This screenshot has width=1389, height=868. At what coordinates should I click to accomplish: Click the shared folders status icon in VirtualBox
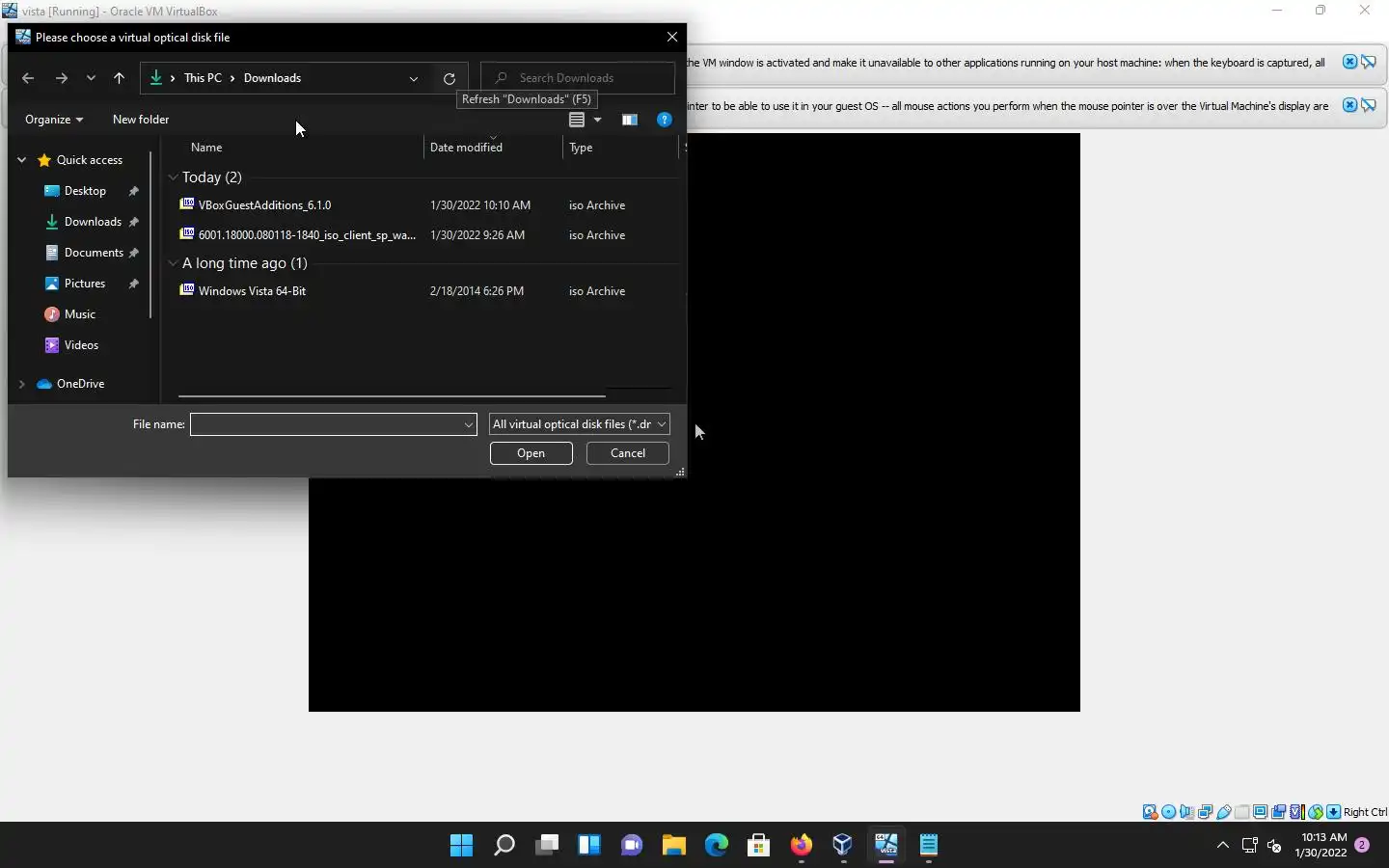[1241, 812]
